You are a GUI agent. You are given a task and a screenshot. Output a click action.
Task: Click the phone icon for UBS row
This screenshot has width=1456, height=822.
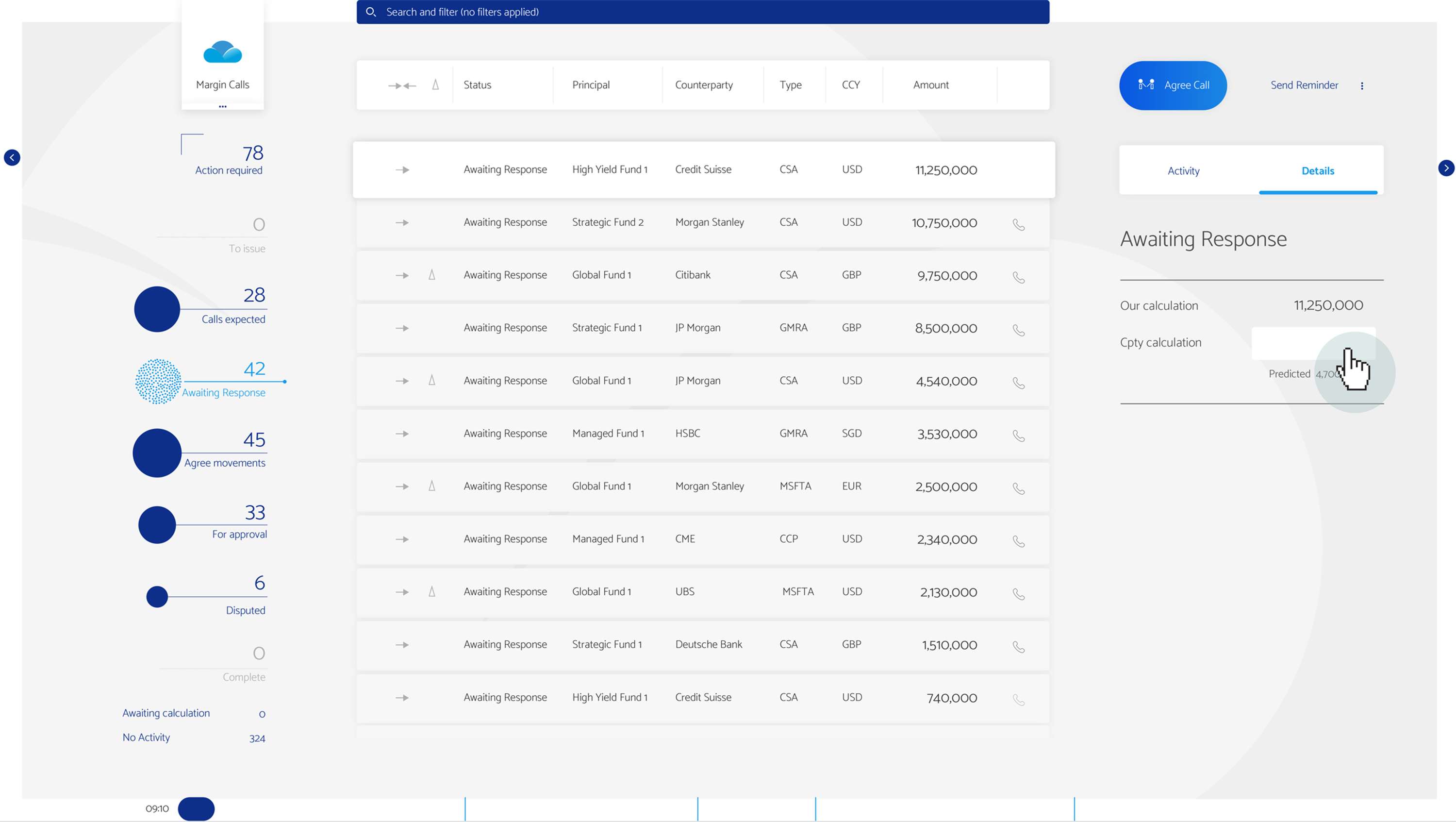(x=1019, y=594)
